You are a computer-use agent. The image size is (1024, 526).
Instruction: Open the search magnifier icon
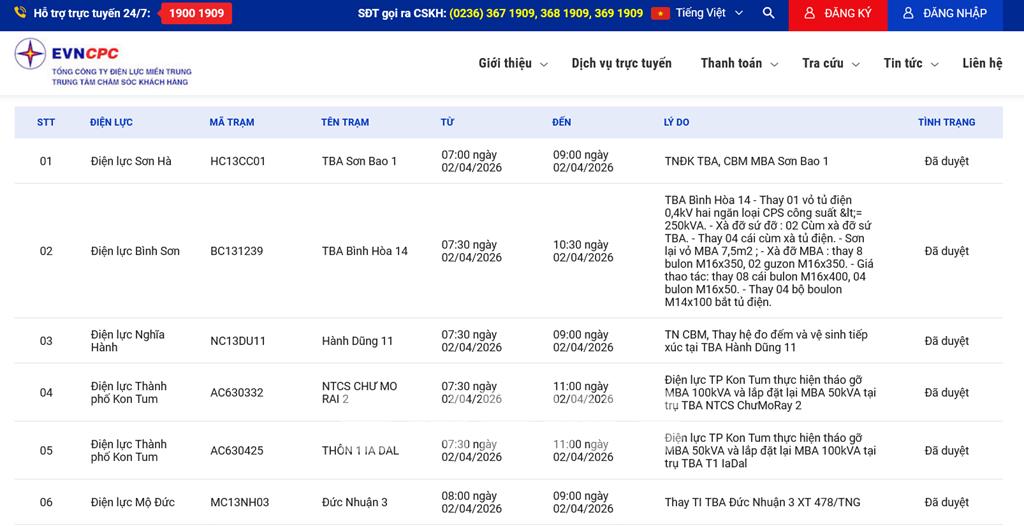coord(768,13)
